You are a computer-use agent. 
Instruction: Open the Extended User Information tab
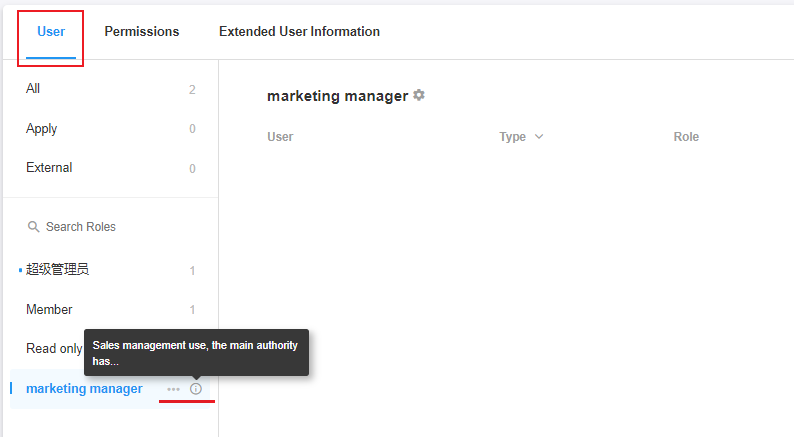point(299,32)
